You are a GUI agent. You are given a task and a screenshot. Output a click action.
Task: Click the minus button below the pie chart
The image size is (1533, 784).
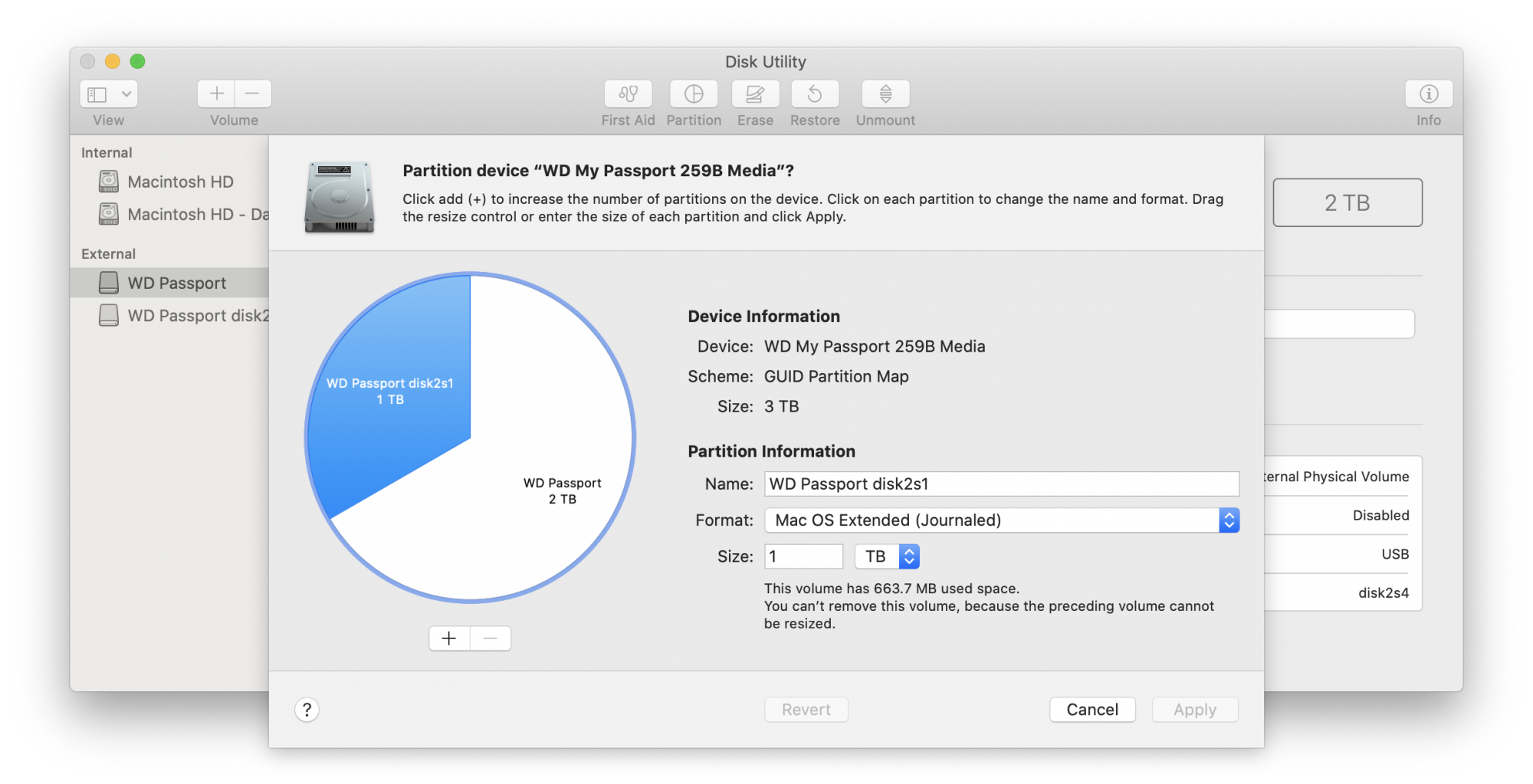pyautogui.click(x=491, y=638)
